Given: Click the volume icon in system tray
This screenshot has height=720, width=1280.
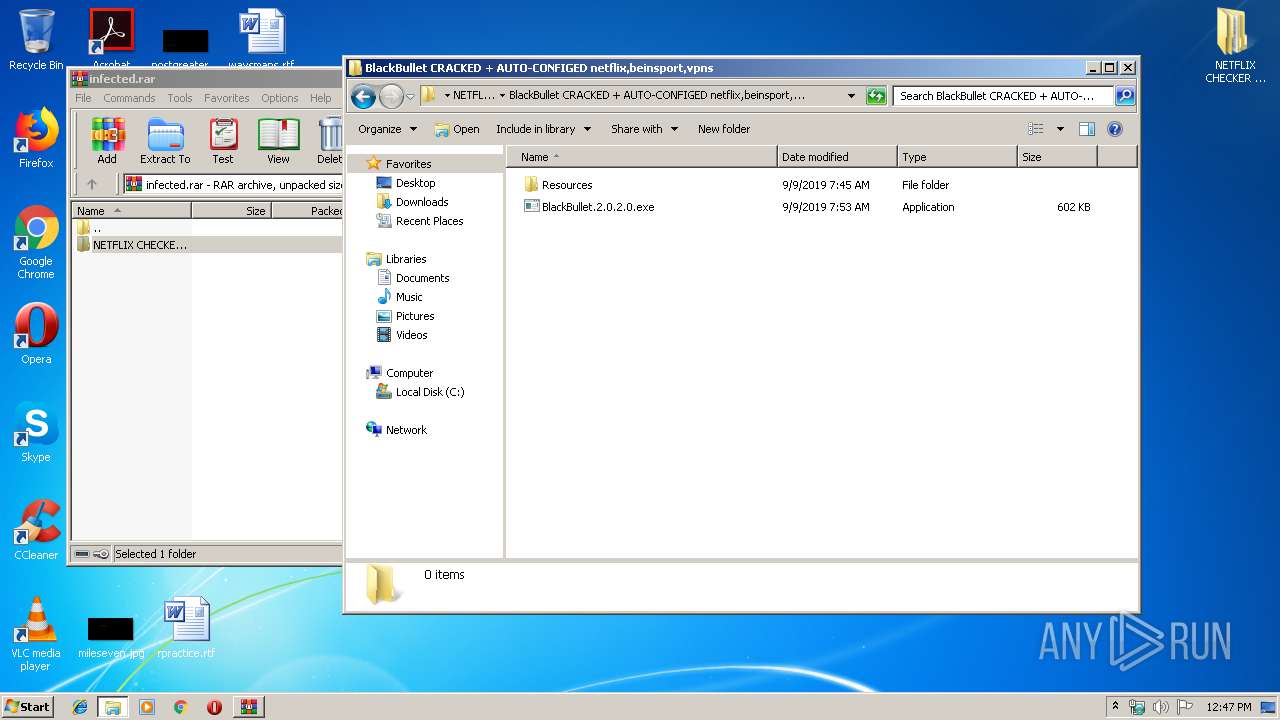Looking at the screenshot, I should tap(1161, 707).
